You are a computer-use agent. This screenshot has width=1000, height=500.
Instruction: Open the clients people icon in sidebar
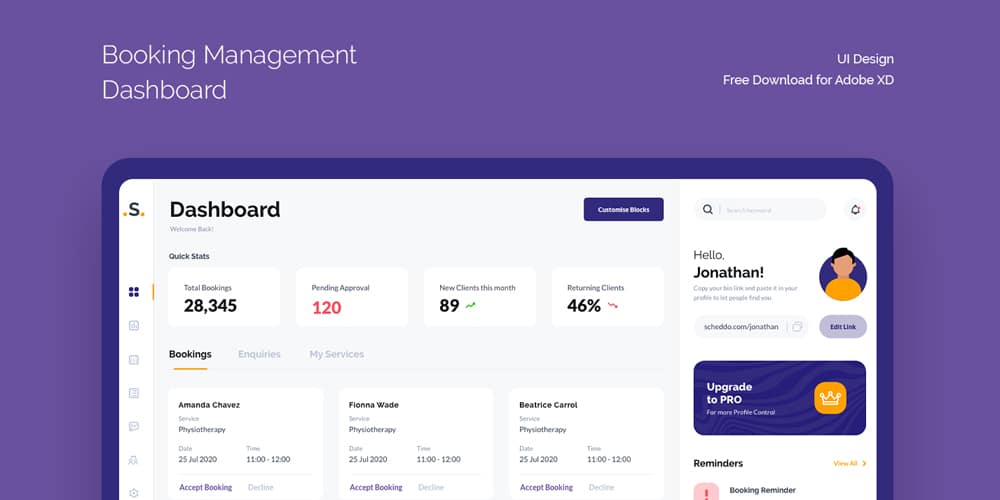(x=134, y=460)
